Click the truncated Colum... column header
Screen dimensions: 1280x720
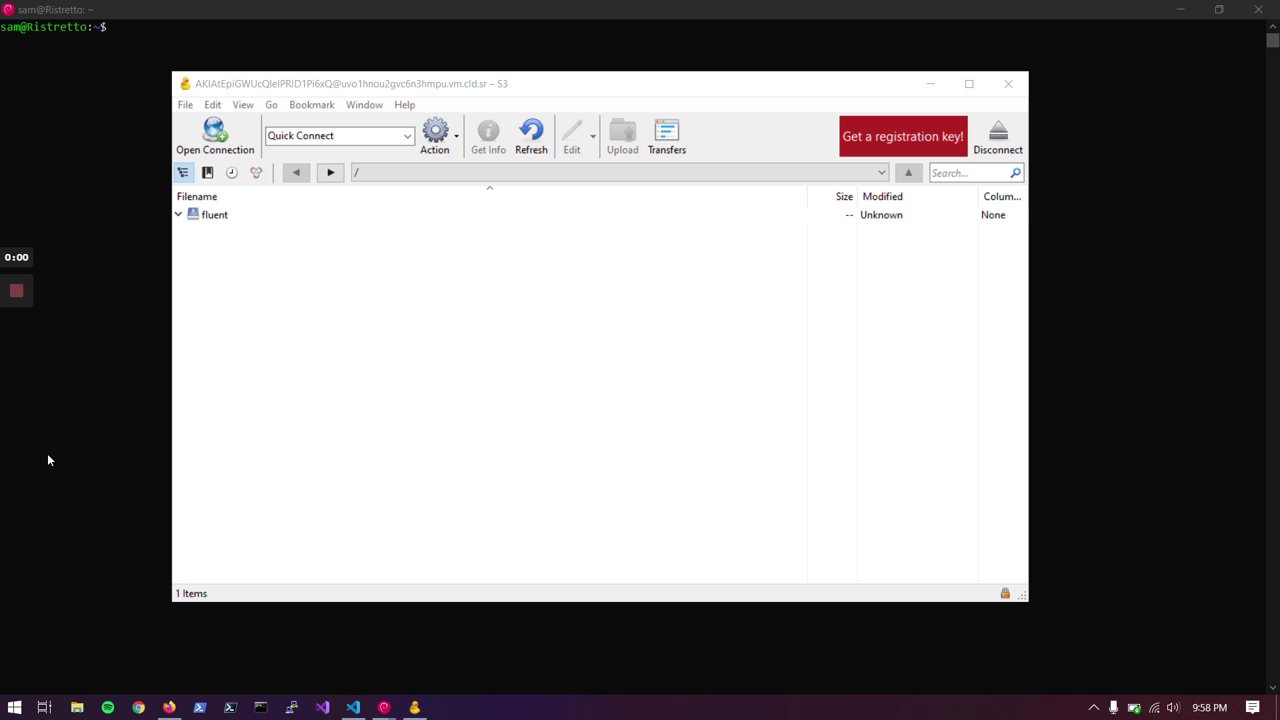coord(1003,197)
